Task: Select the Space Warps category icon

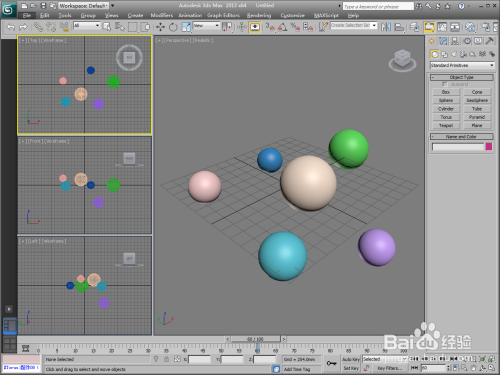Action: (x=482, y=54)
